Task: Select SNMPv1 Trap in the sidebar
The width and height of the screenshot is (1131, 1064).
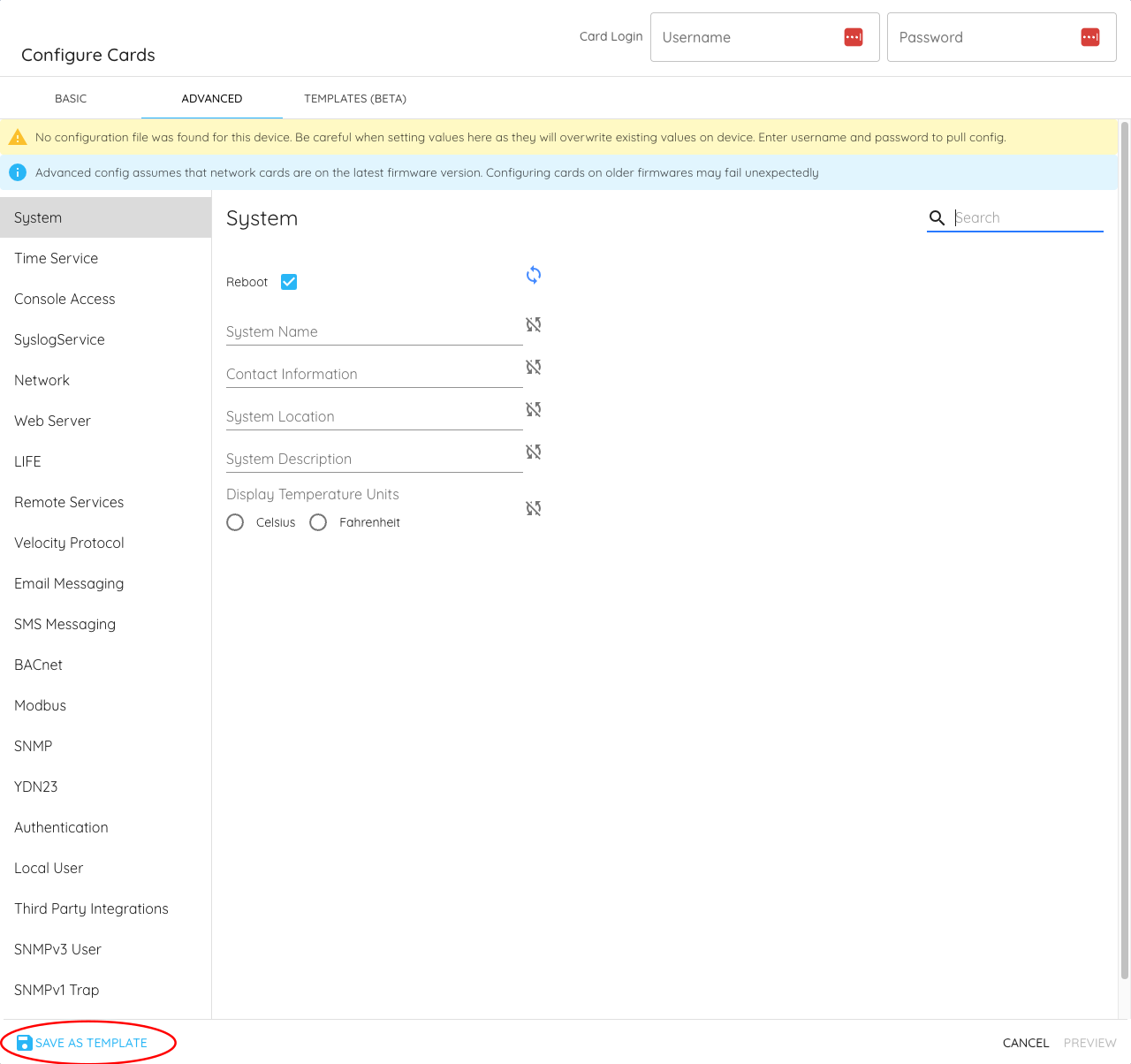Action: pos(106,990)
